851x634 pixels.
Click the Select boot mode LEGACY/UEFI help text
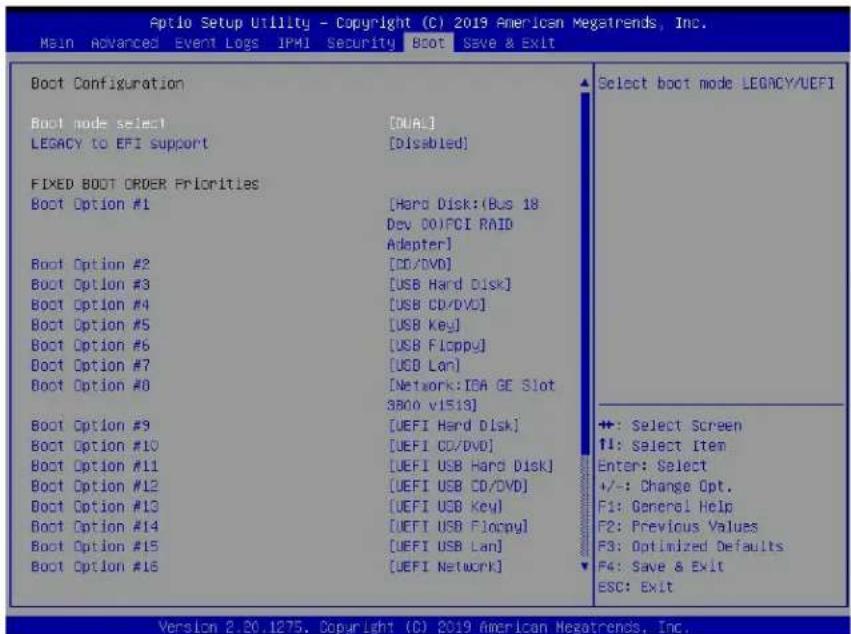click(716, 84)
